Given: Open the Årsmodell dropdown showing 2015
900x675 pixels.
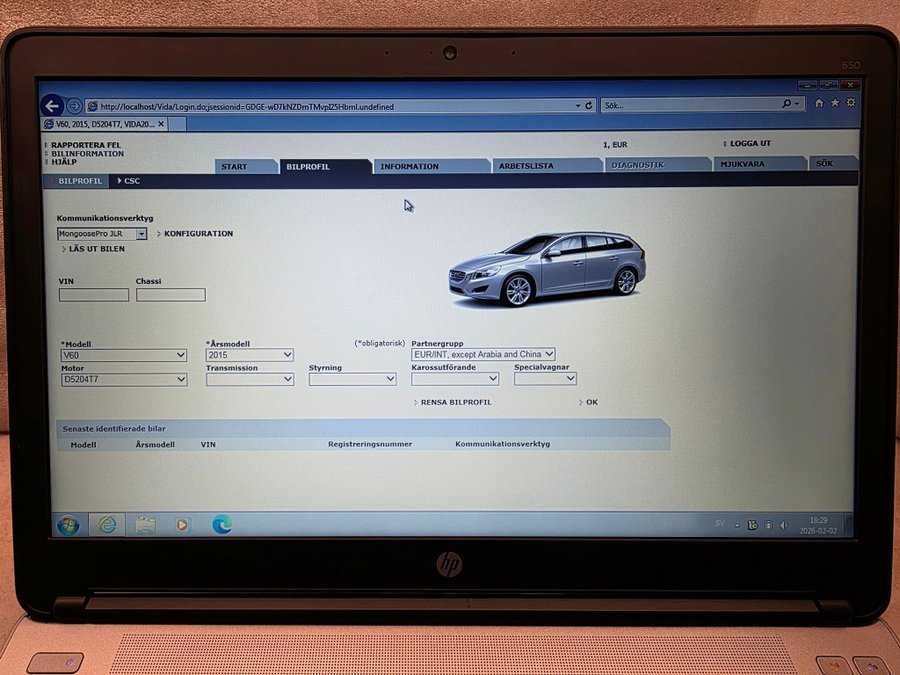Looking at the screenshot, I should pos(249,355).
